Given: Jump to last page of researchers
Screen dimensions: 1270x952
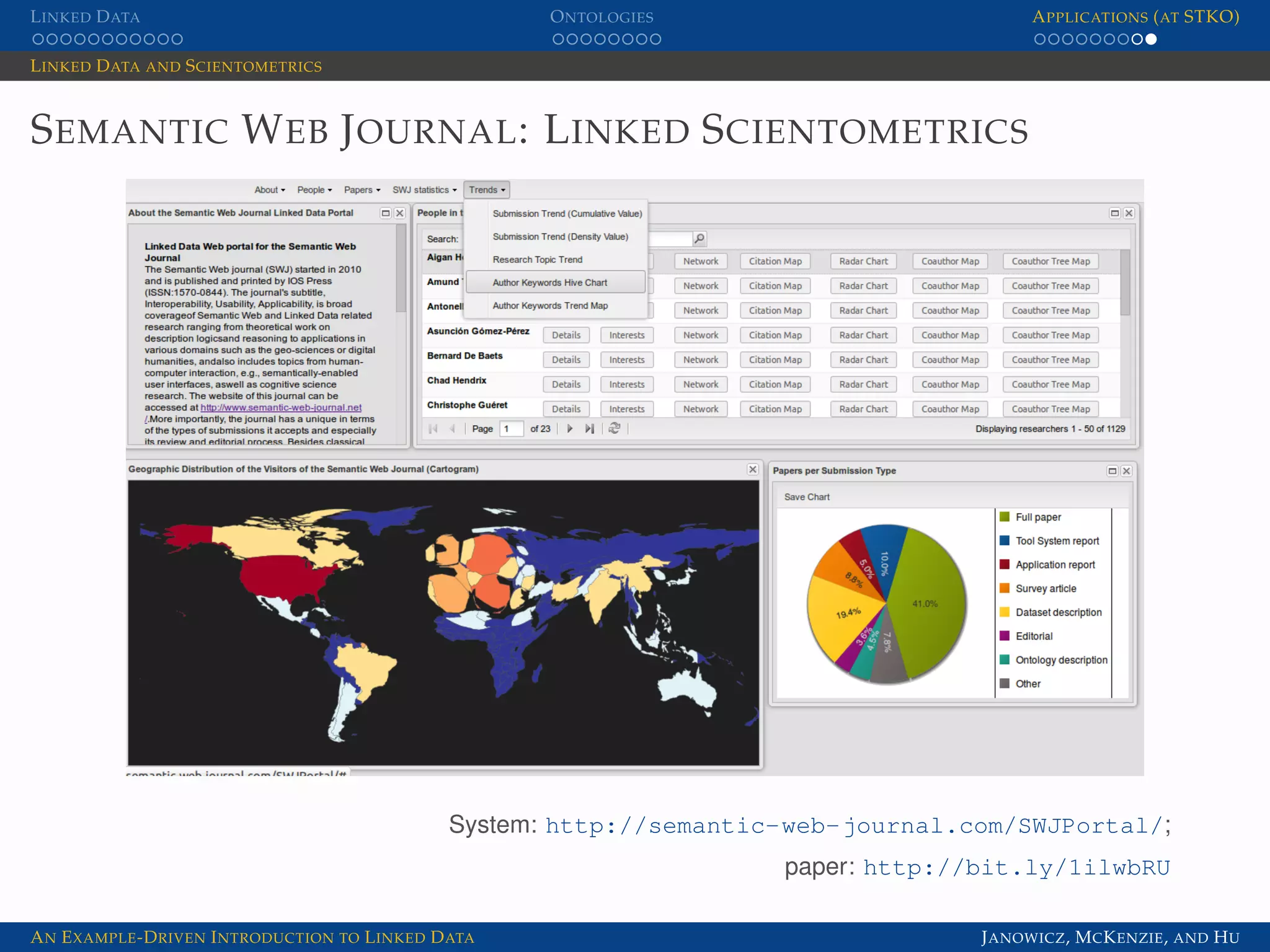Looking at the screenshot, I should click(x=590, y=428).
